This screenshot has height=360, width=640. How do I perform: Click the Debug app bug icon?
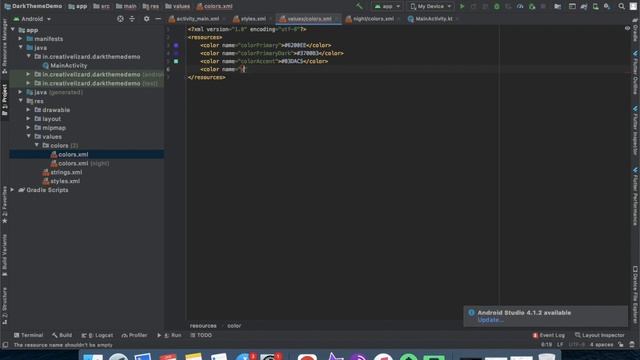coord(497,6)
